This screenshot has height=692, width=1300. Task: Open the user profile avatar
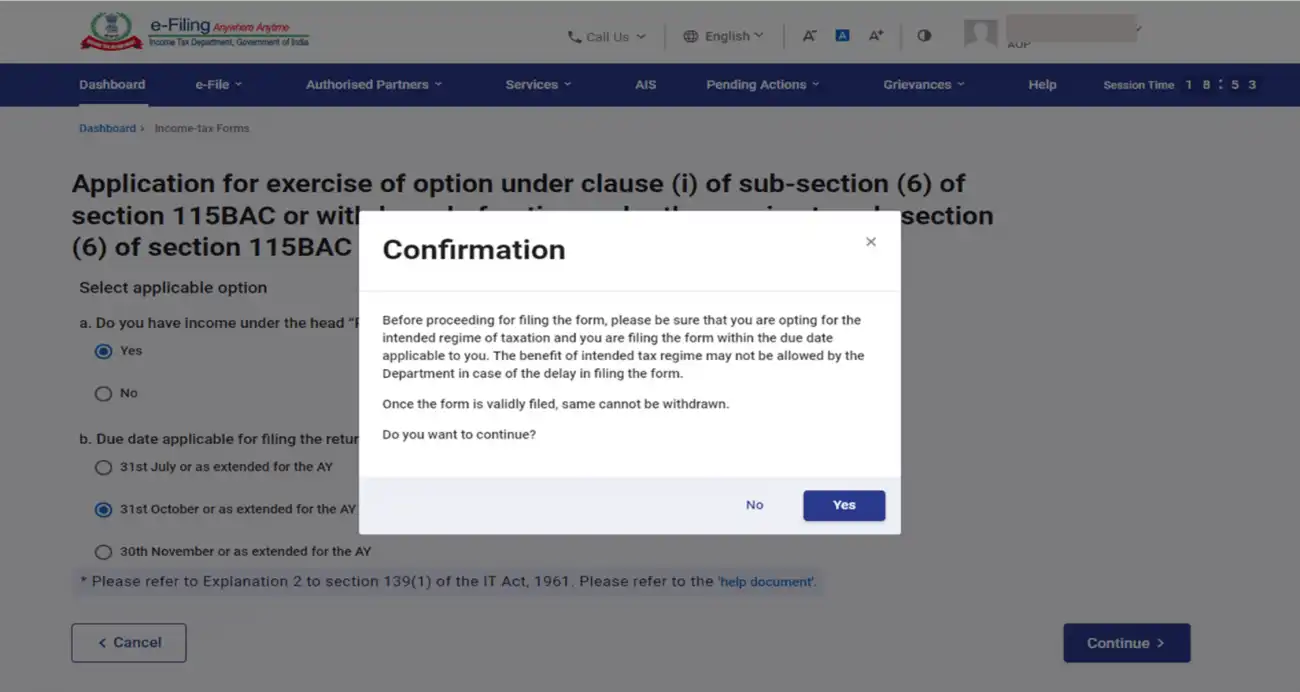[x=981, y=33]
